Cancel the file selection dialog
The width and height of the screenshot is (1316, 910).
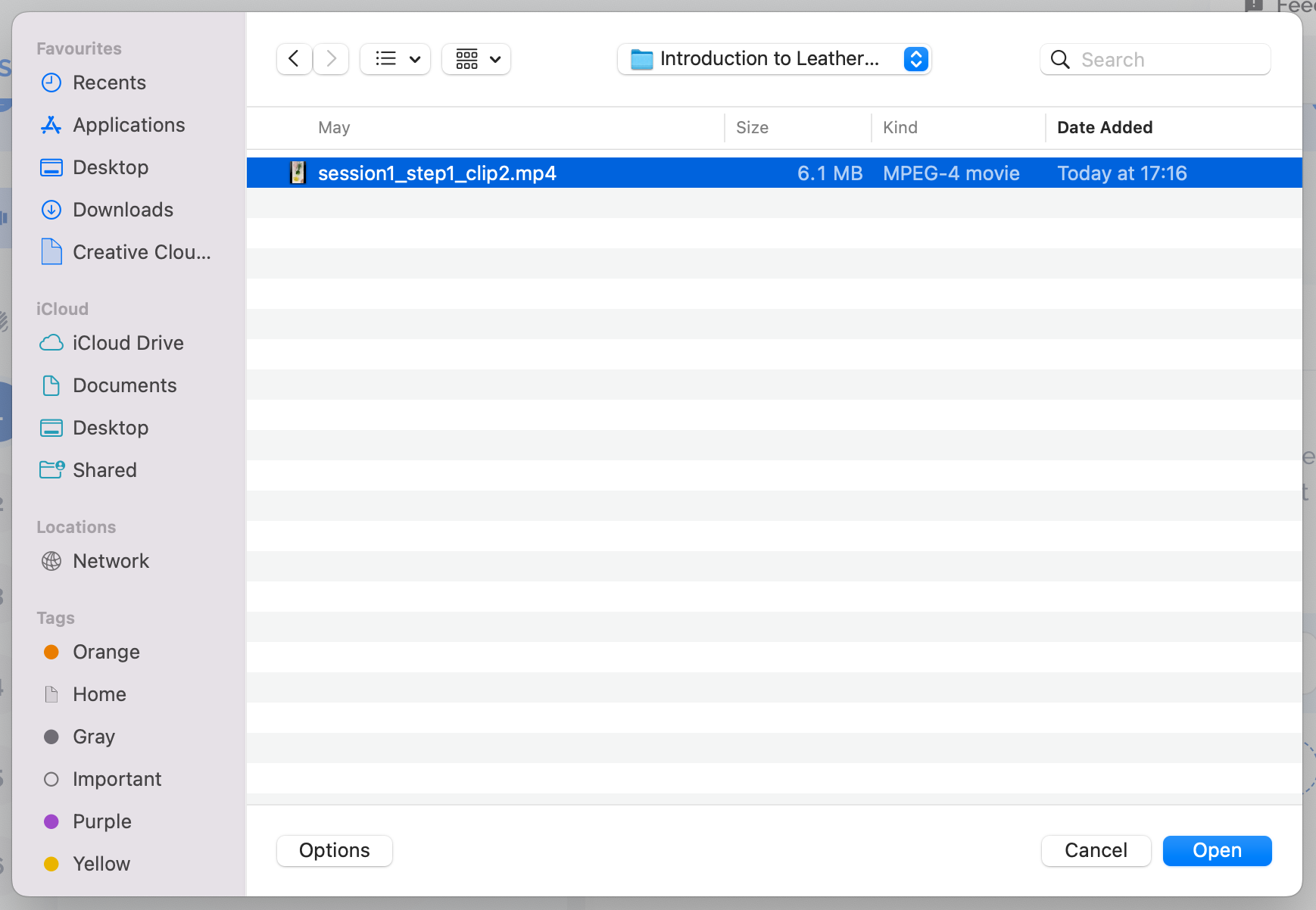tap(1096, 850)
